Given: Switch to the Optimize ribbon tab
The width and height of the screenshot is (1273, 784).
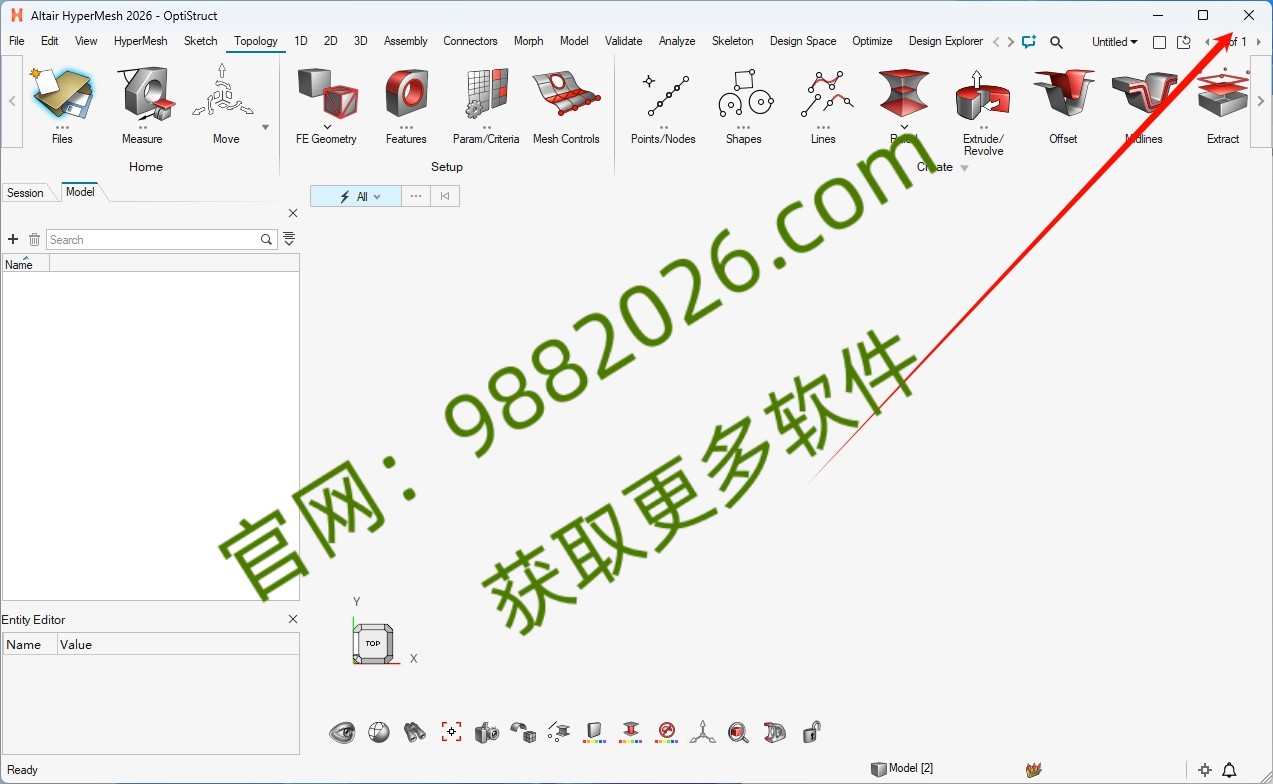Looking at the screenshot, I should (872, 41).
